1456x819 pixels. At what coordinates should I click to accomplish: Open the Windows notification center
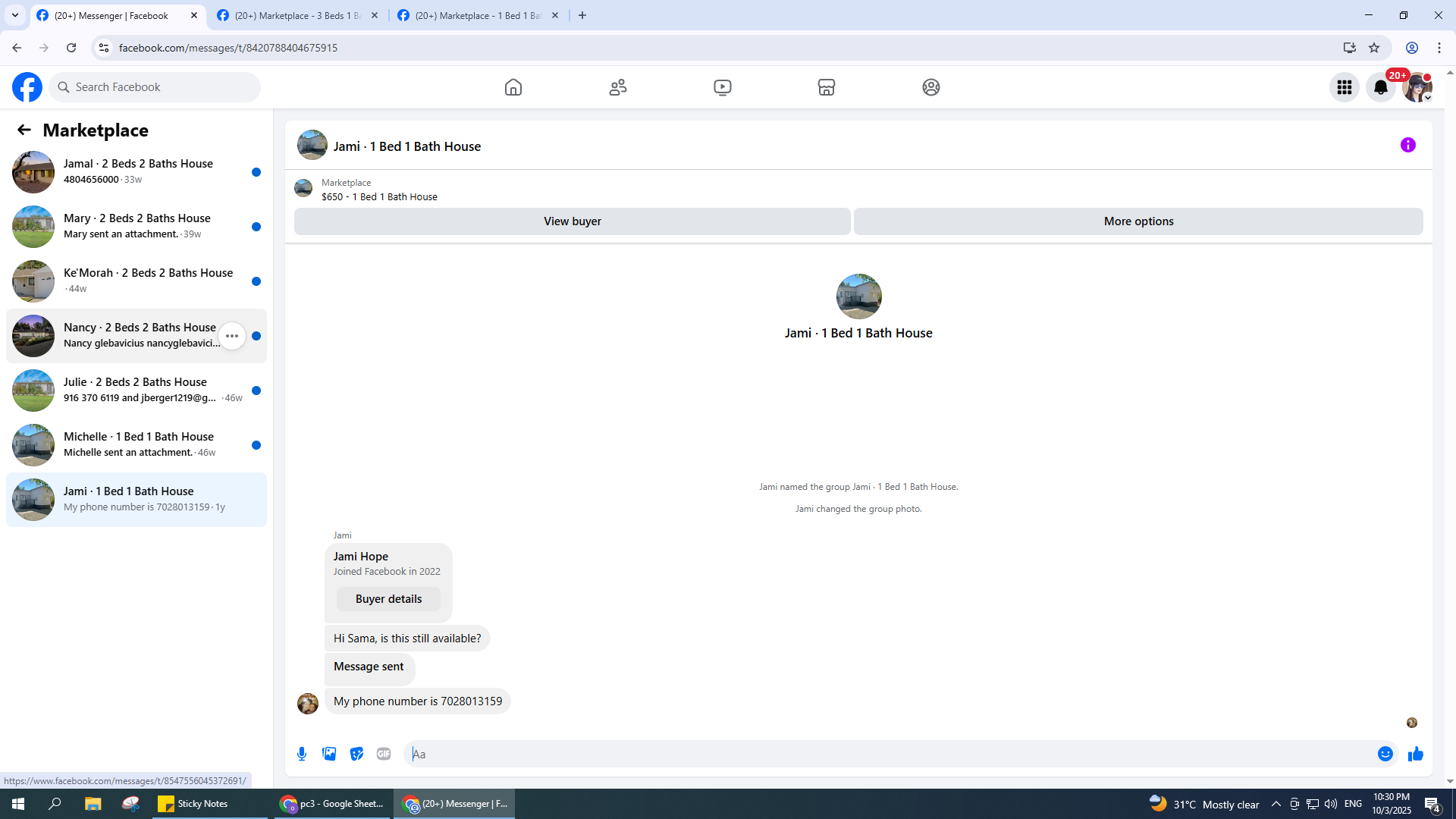(1432, 804)
